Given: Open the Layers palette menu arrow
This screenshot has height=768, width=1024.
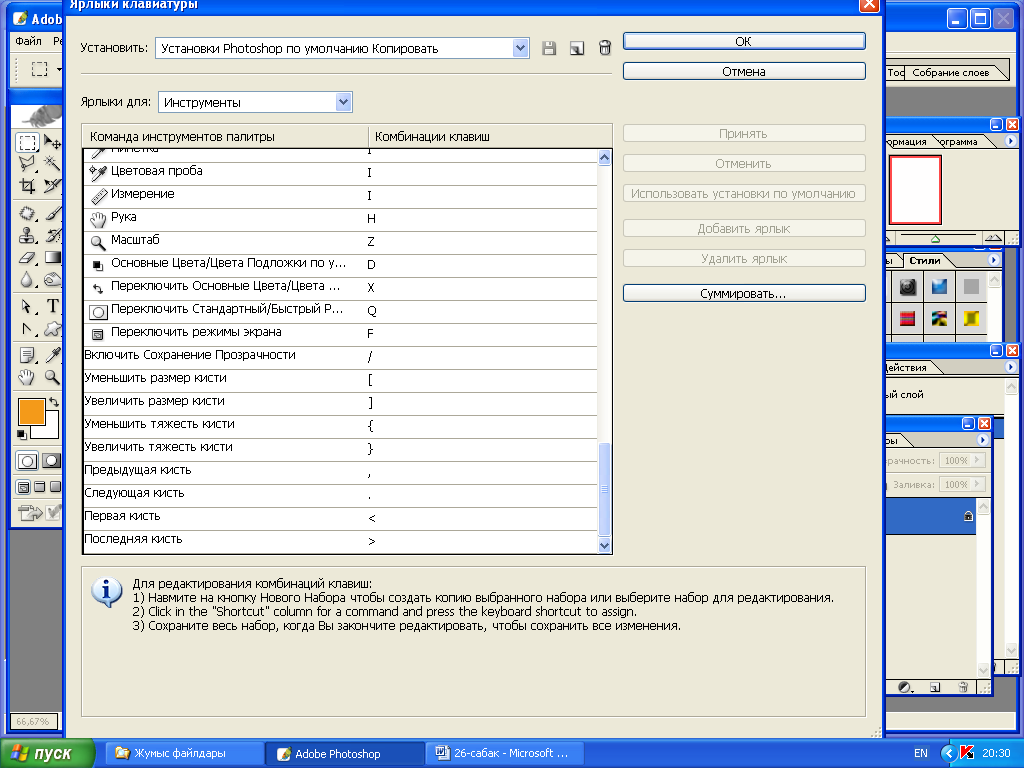Looking at the screenshot, I should pos(982,440).
